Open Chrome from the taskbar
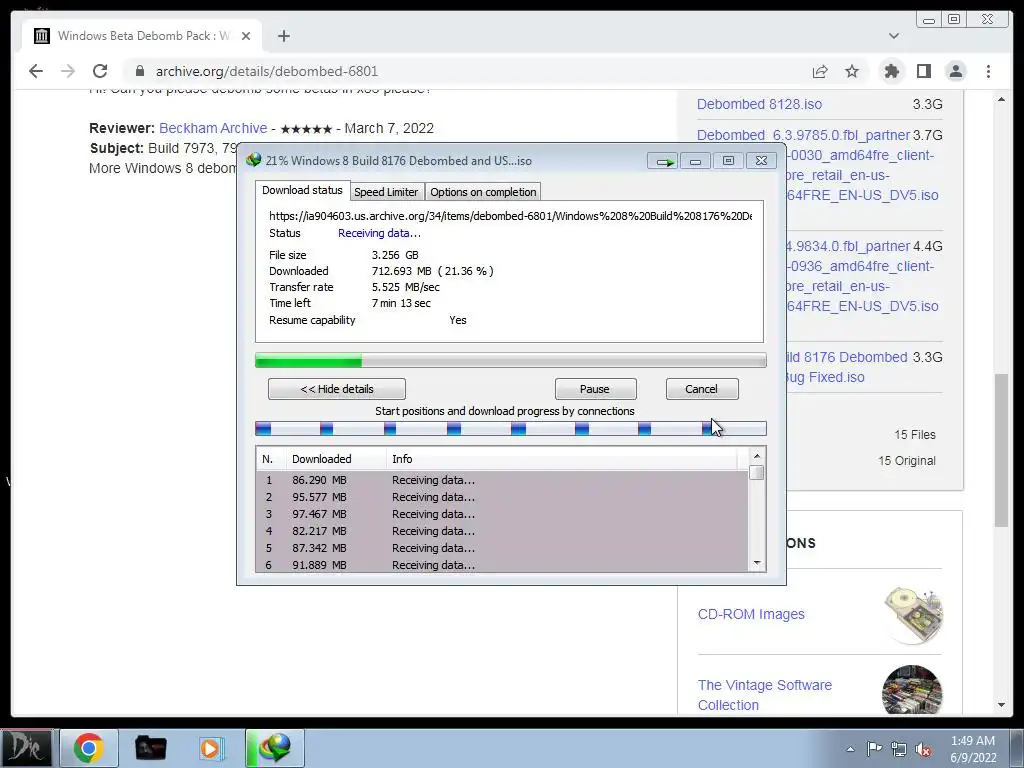1024x768 pixels. pos(89,748)
